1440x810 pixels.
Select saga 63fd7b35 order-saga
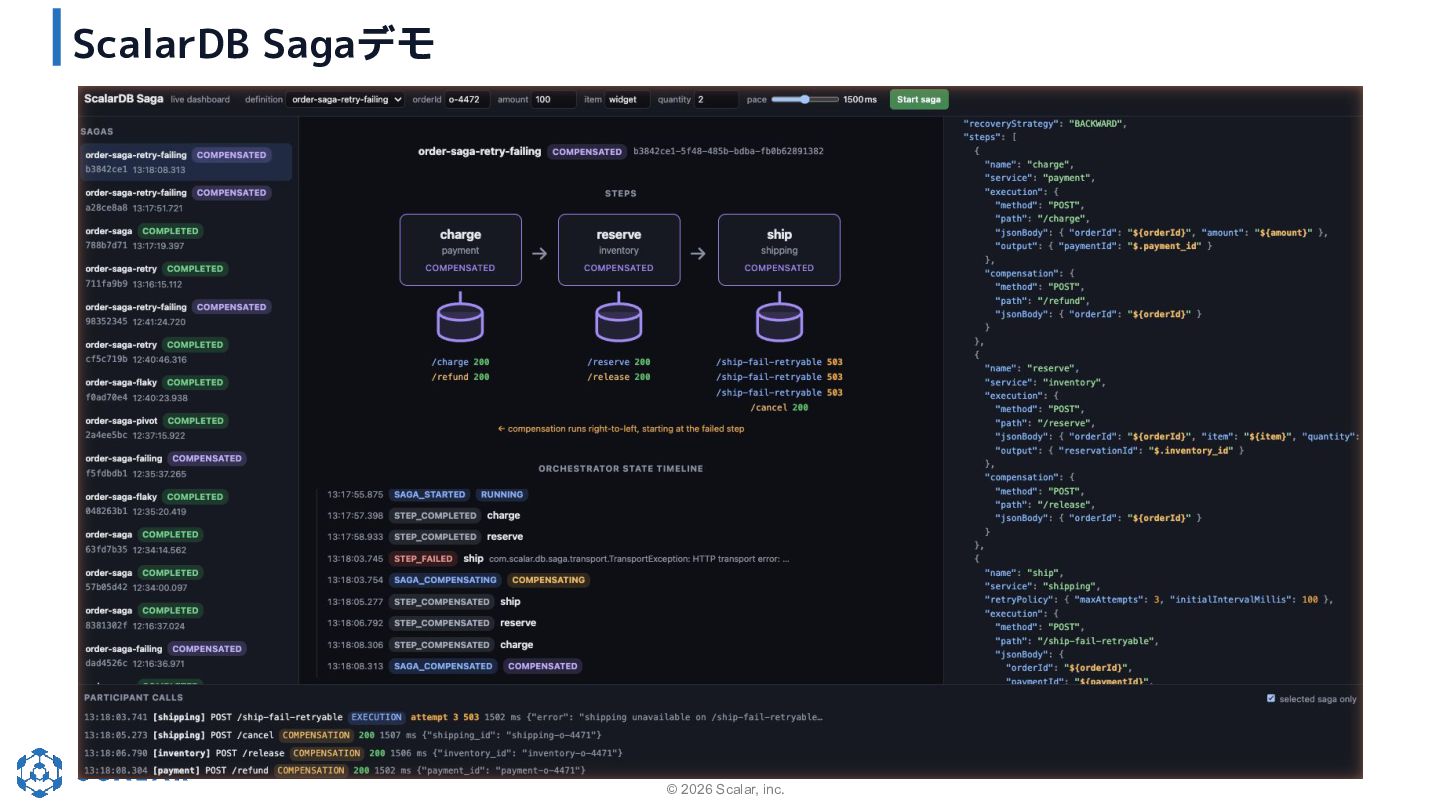pos(186,542)
